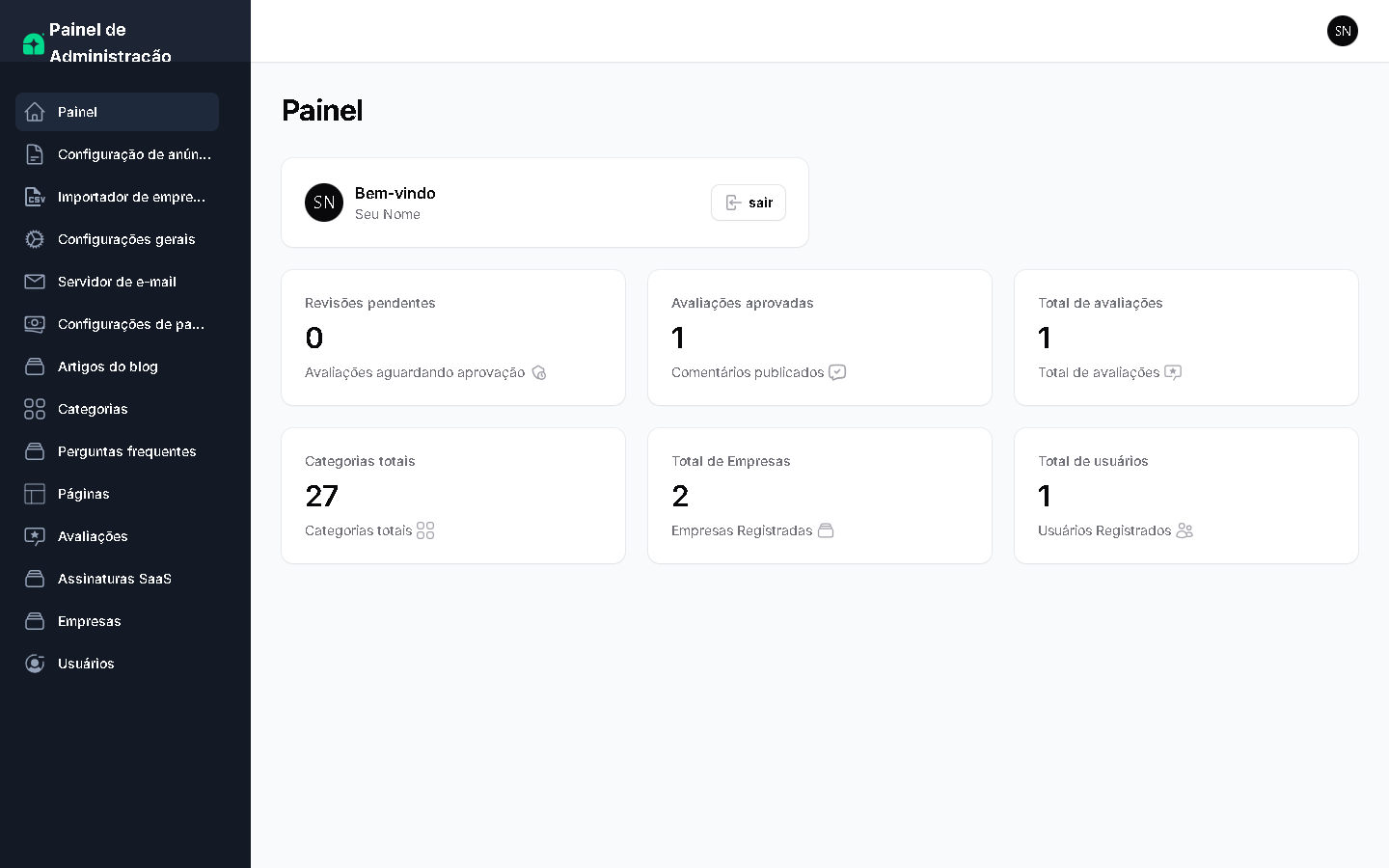Click the green logo icon in the sidebar header
The image size is (1389, 868).
click(34, 43)
